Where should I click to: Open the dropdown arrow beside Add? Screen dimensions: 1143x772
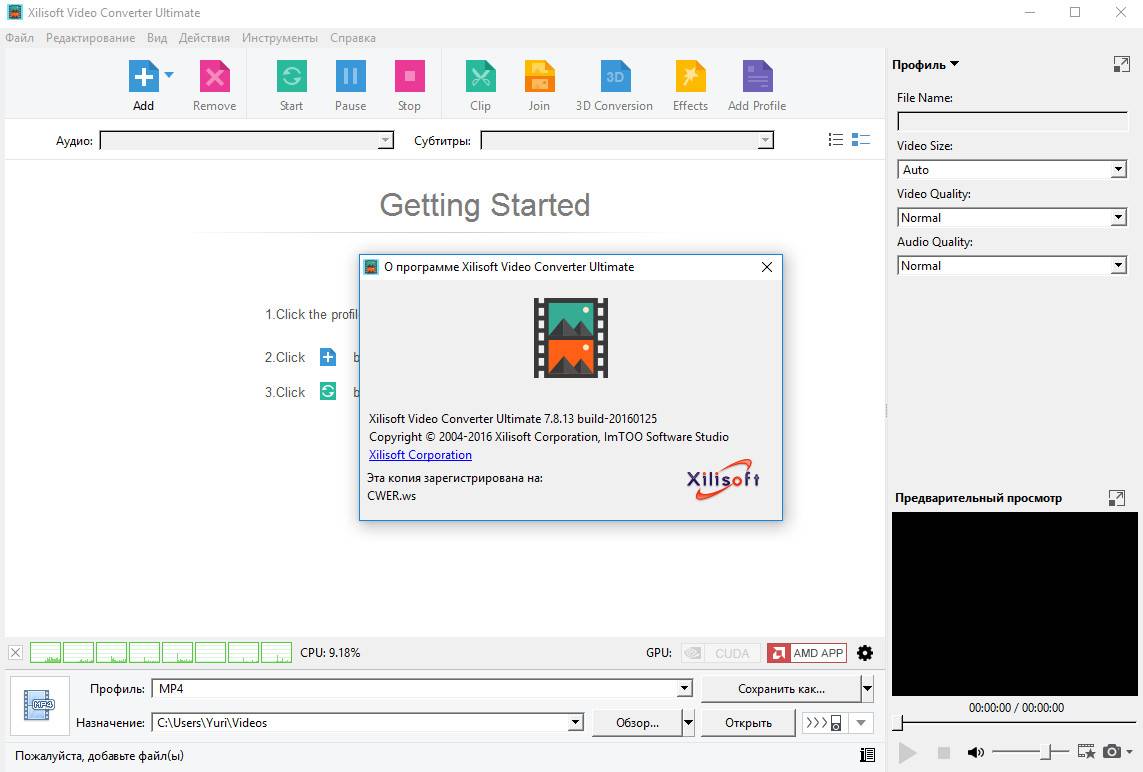[169, 75]
